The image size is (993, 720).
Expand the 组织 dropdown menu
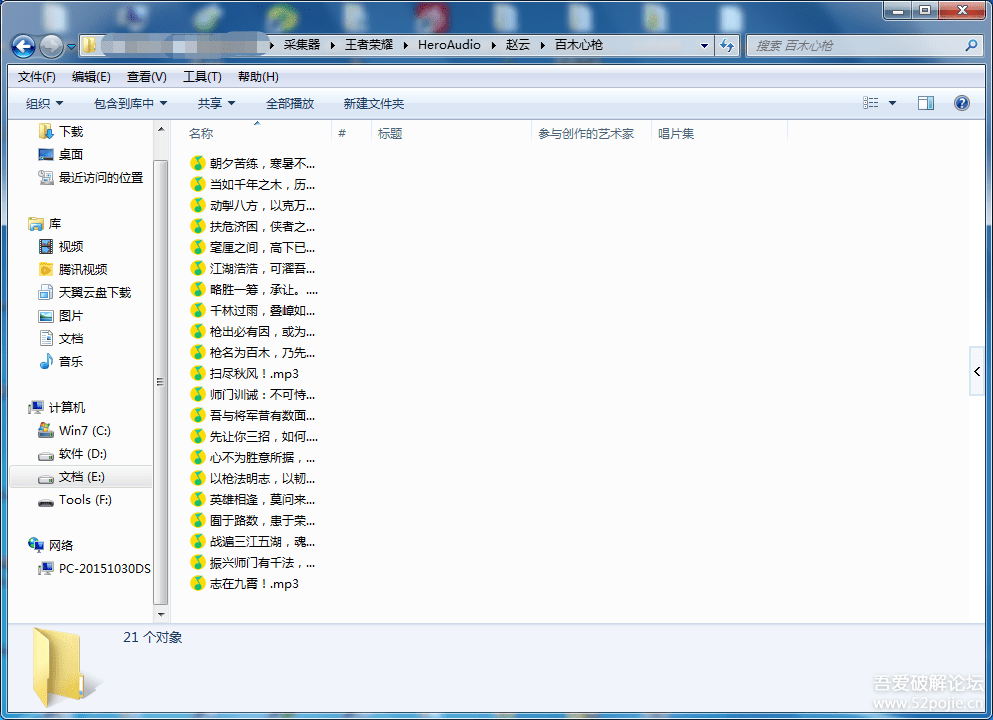click(44, 103)
